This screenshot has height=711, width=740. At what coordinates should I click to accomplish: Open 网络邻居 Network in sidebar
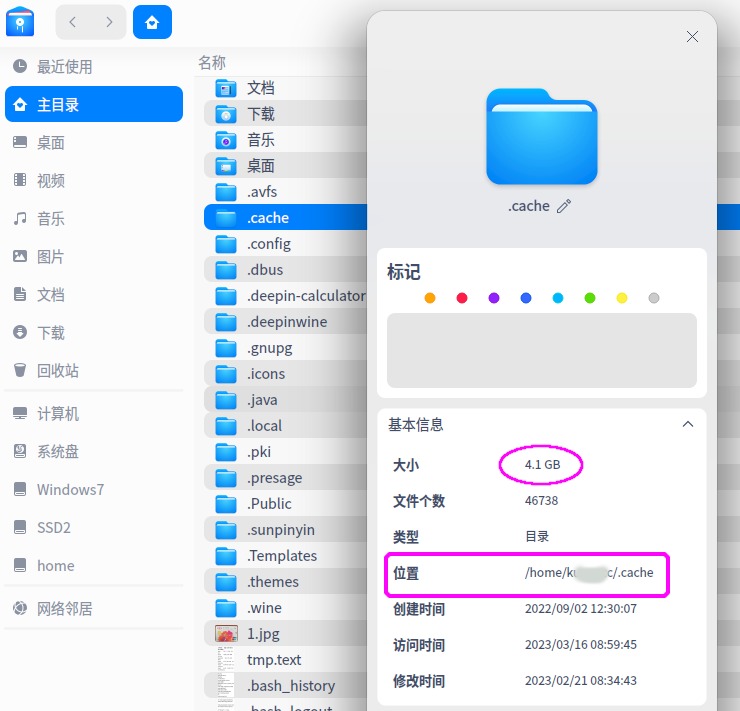click(x=94, y=608)
